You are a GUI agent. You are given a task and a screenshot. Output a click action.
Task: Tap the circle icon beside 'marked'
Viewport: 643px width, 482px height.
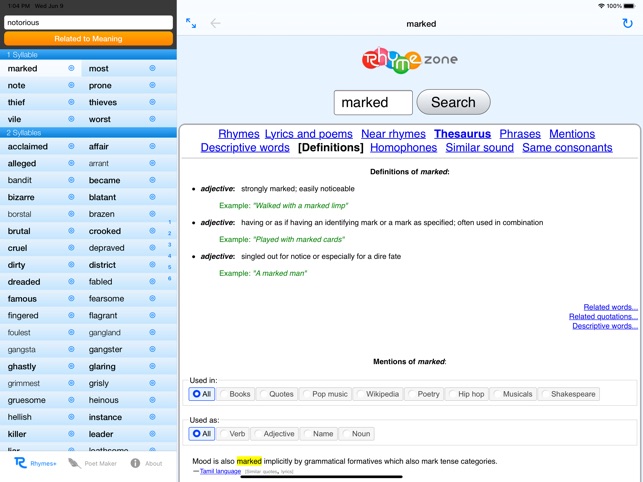pos(71,69)
